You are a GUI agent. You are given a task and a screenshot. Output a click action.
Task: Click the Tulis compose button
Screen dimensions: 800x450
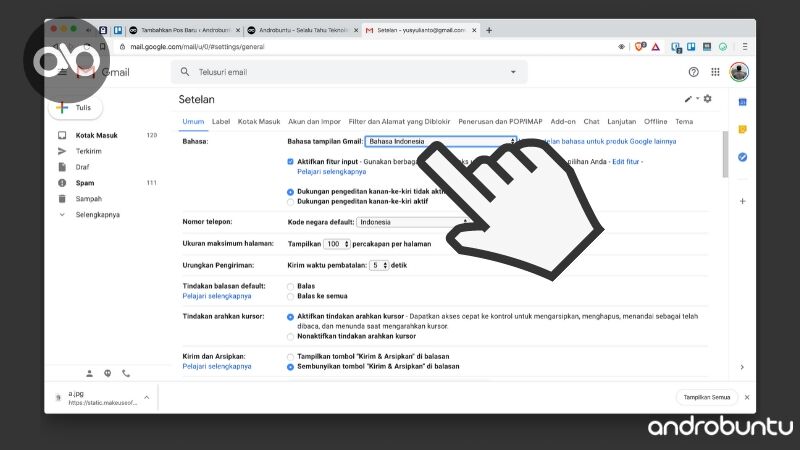[x=76, y=108]
